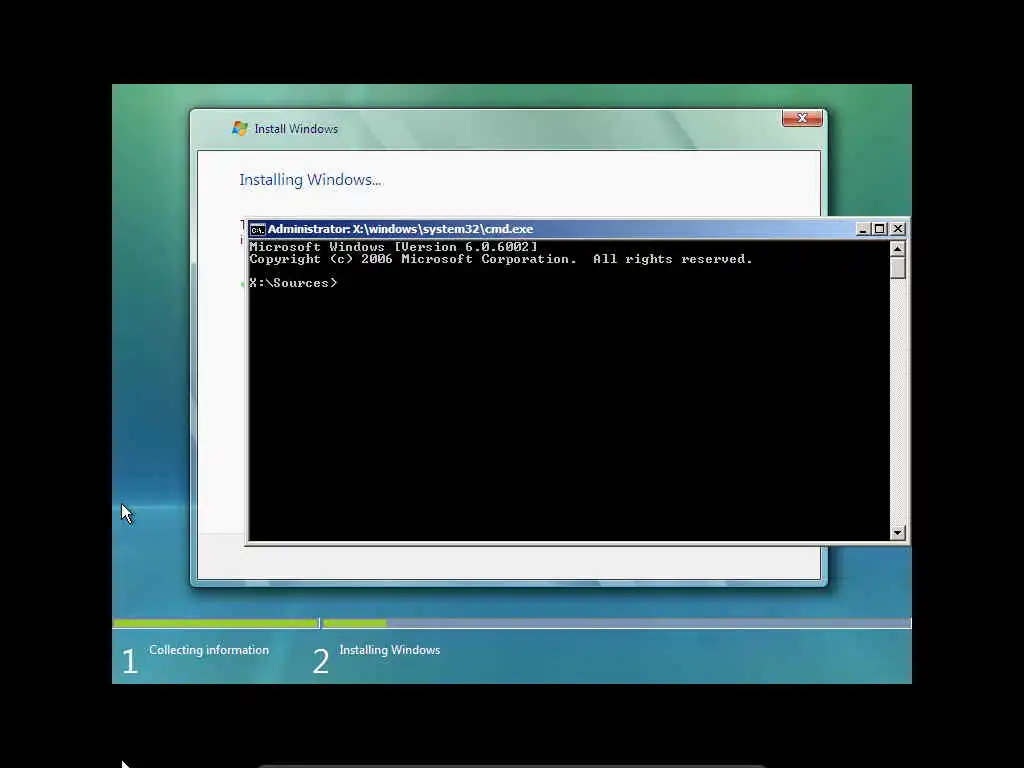The height and width of the screenshot is (768, 1024).
Task: Click the Installing Windows... heading
Action: [x=310, y=180]
